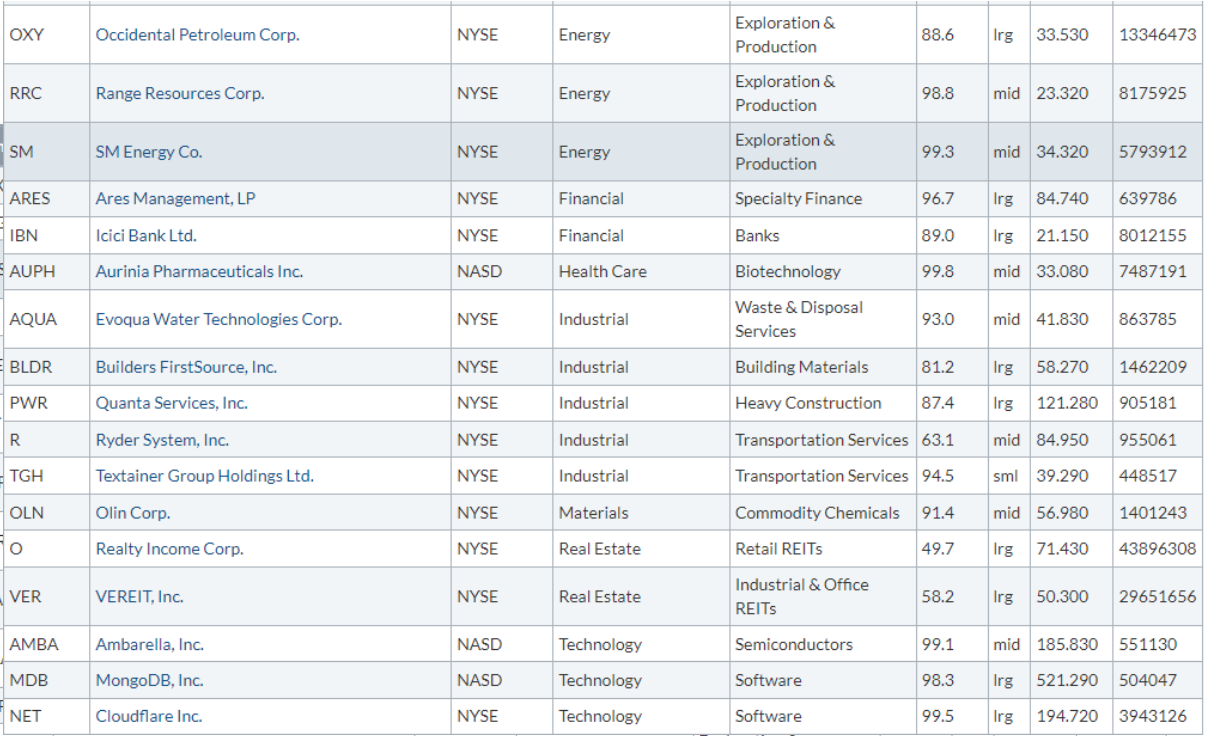Select the AUPH ticker cell

pos(46,272)
